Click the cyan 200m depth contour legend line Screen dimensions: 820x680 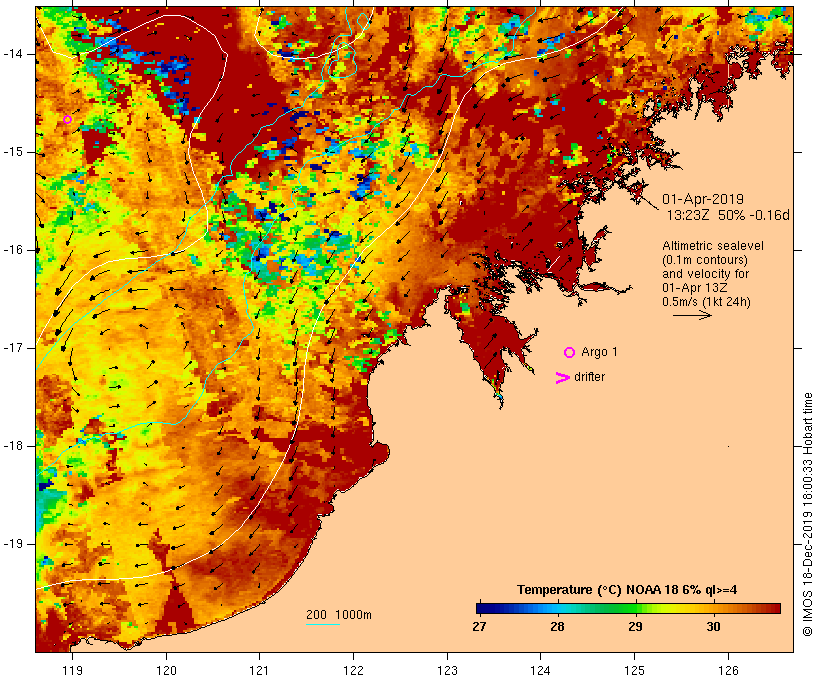pos(323,625)
